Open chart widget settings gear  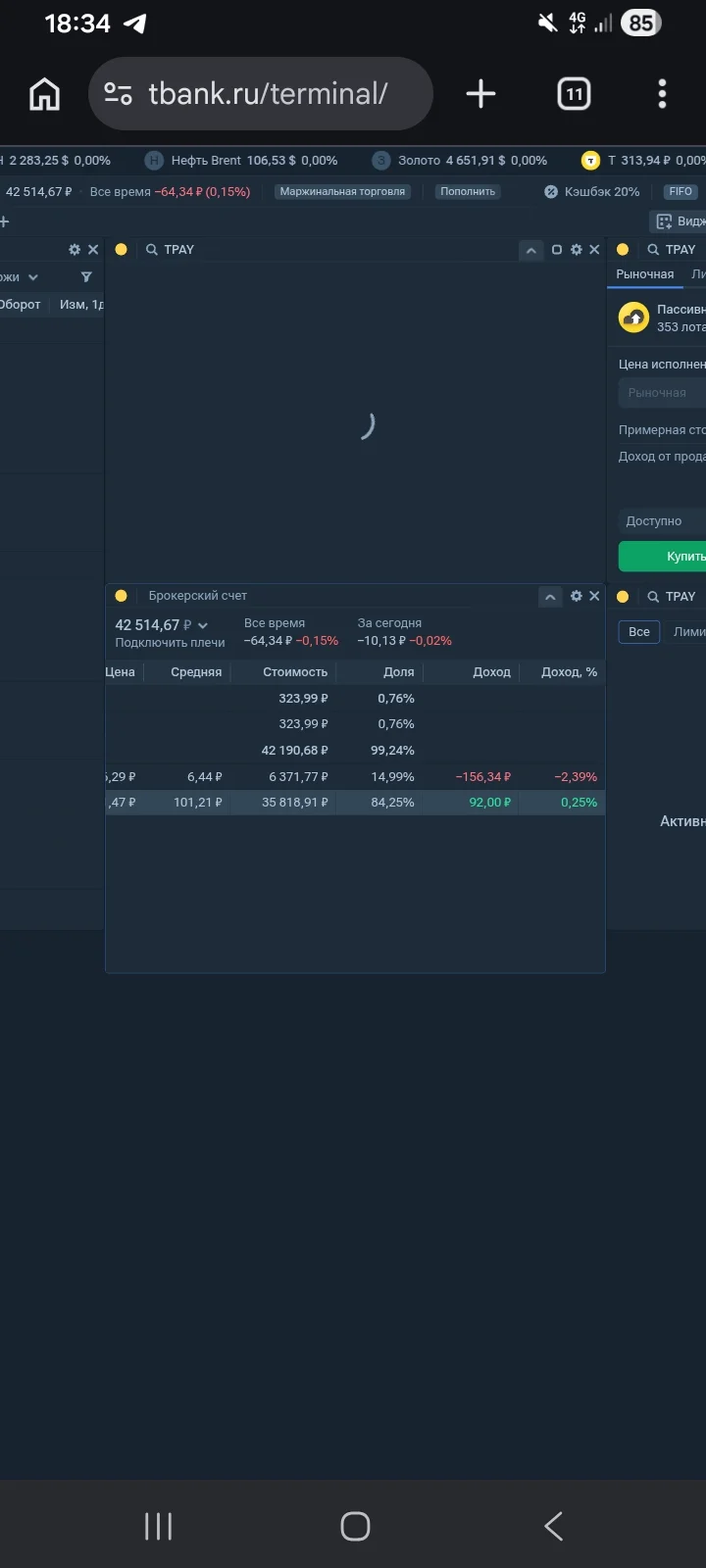coord(577,250)
